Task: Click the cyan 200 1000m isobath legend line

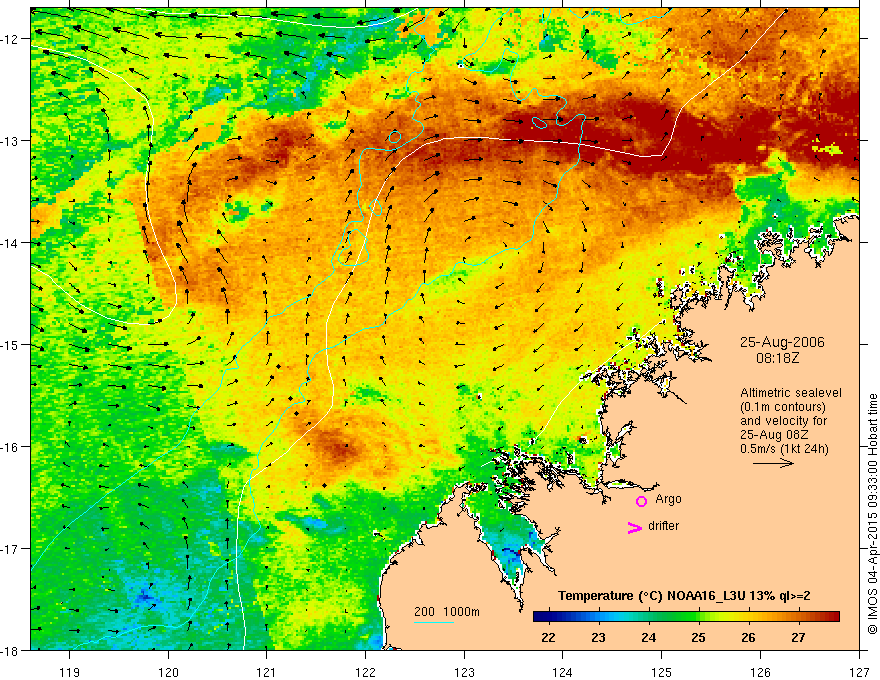Action: (x=434, y=622)
